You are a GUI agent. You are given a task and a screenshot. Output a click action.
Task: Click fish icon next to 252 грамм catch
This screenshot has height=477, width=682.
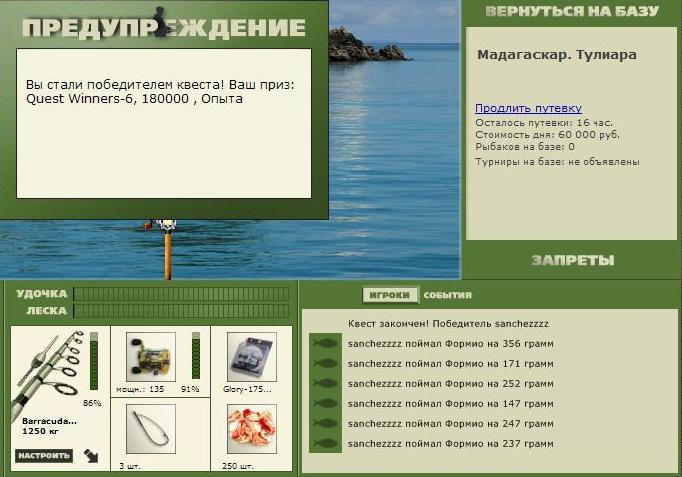pos(325,384)
